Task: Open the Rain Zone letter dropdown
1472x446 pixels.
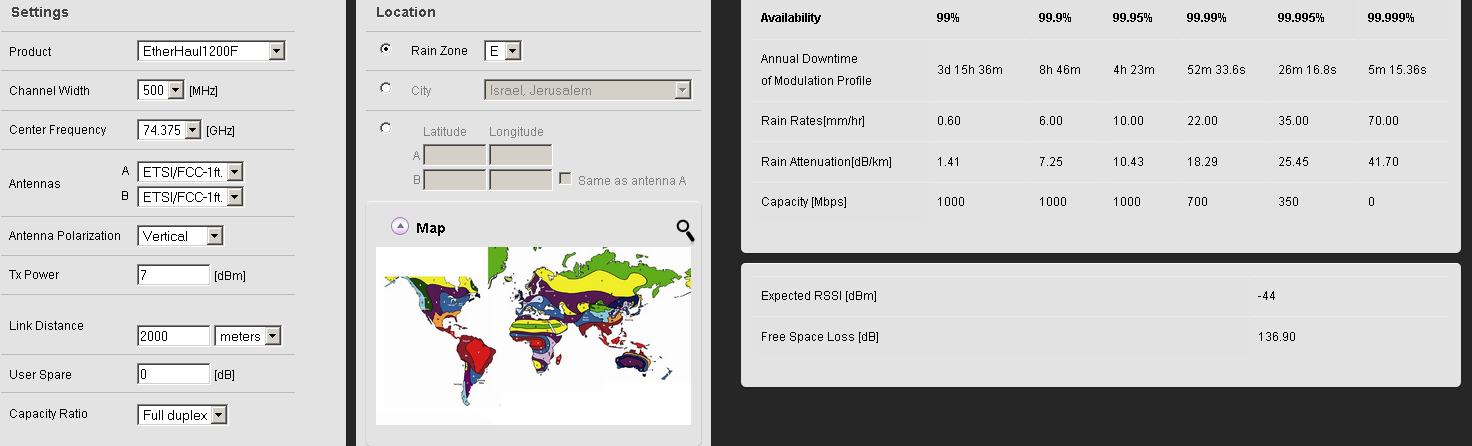Action: (x=502, y=51)
